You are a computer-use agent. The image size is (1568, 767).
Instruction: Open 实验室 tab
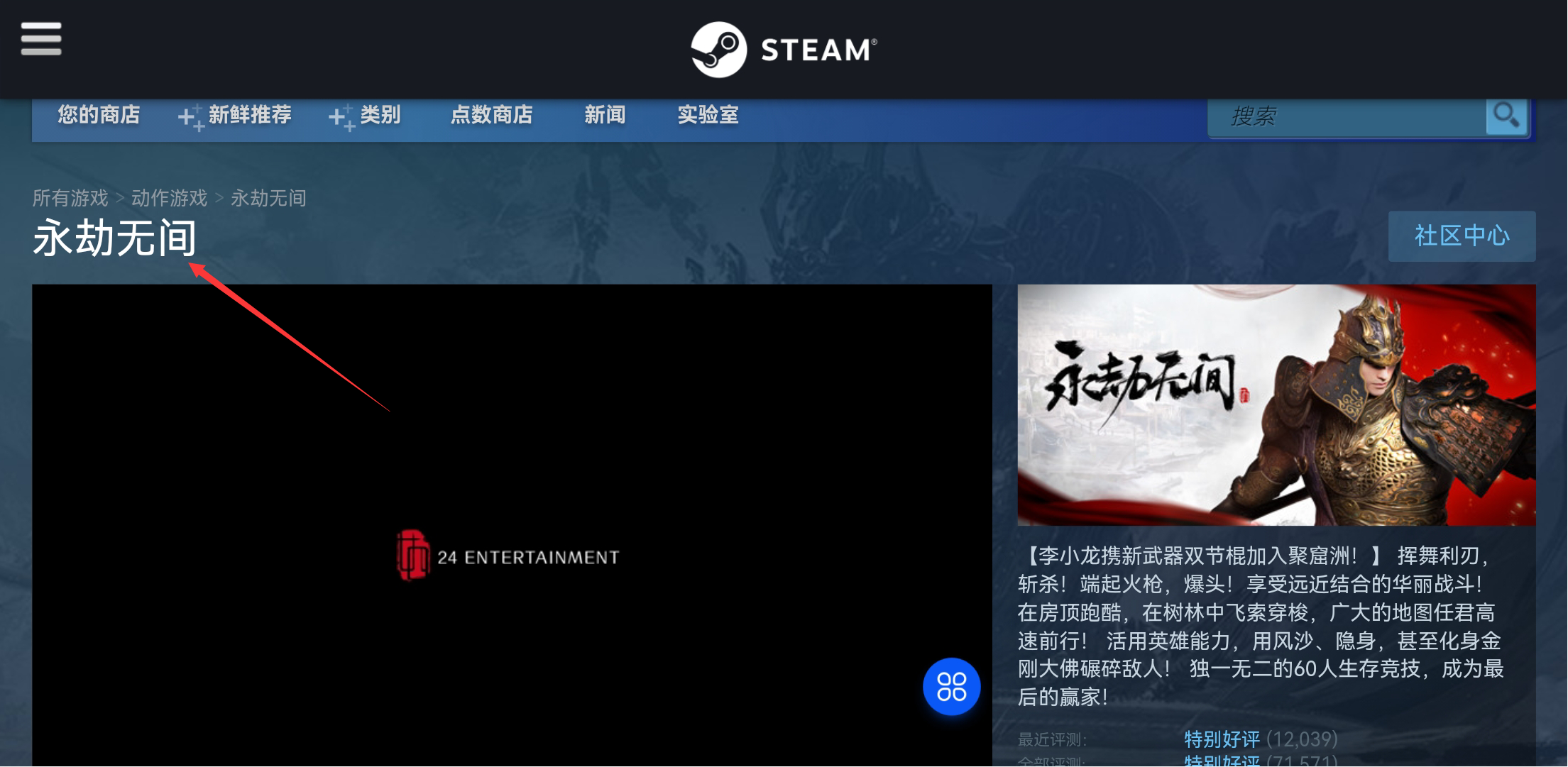(x=708, y=115)
